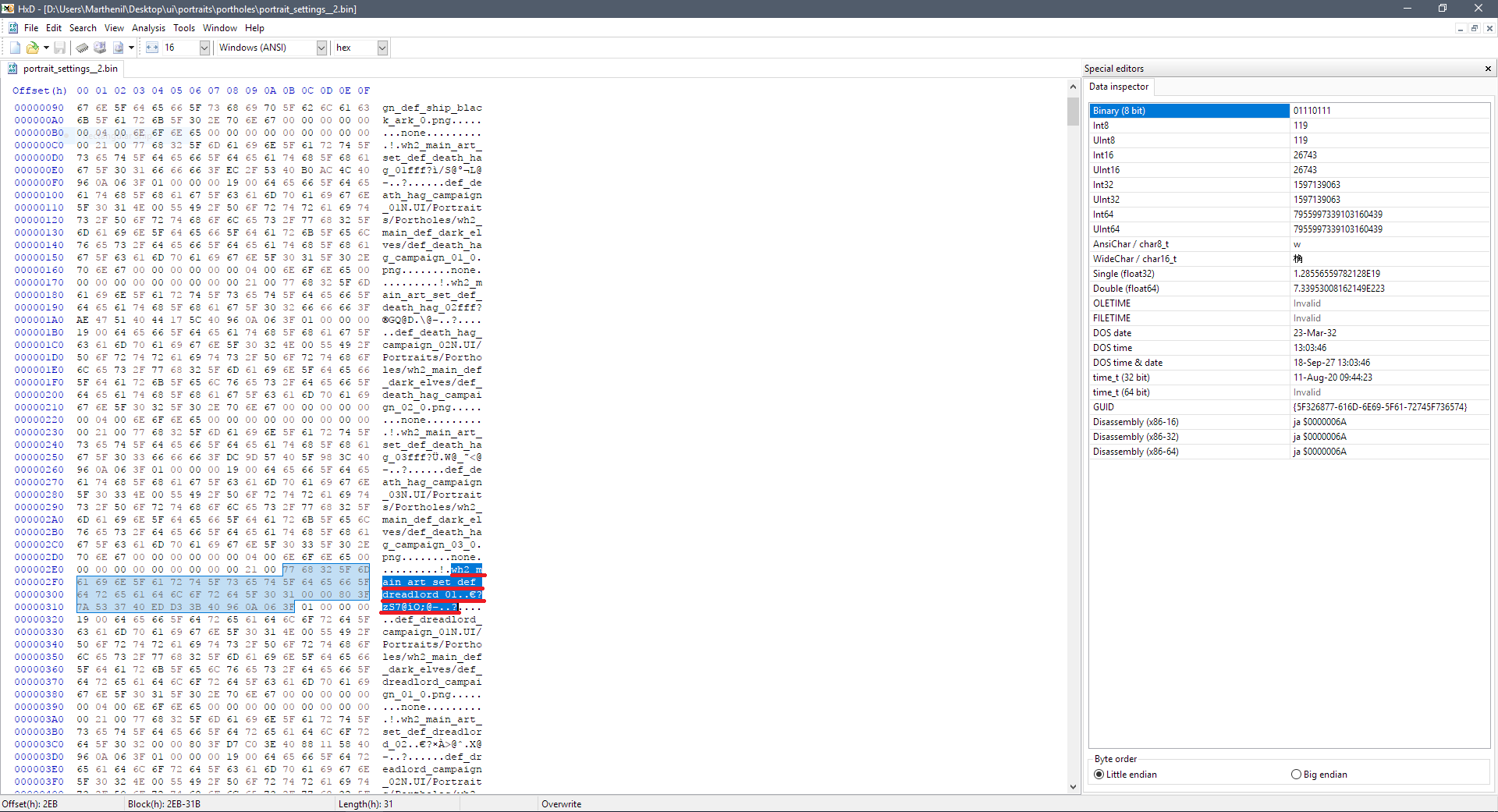Select the WideChar / char16_t row
The width and height of the screenshot is (1498, 812).
1289,259
